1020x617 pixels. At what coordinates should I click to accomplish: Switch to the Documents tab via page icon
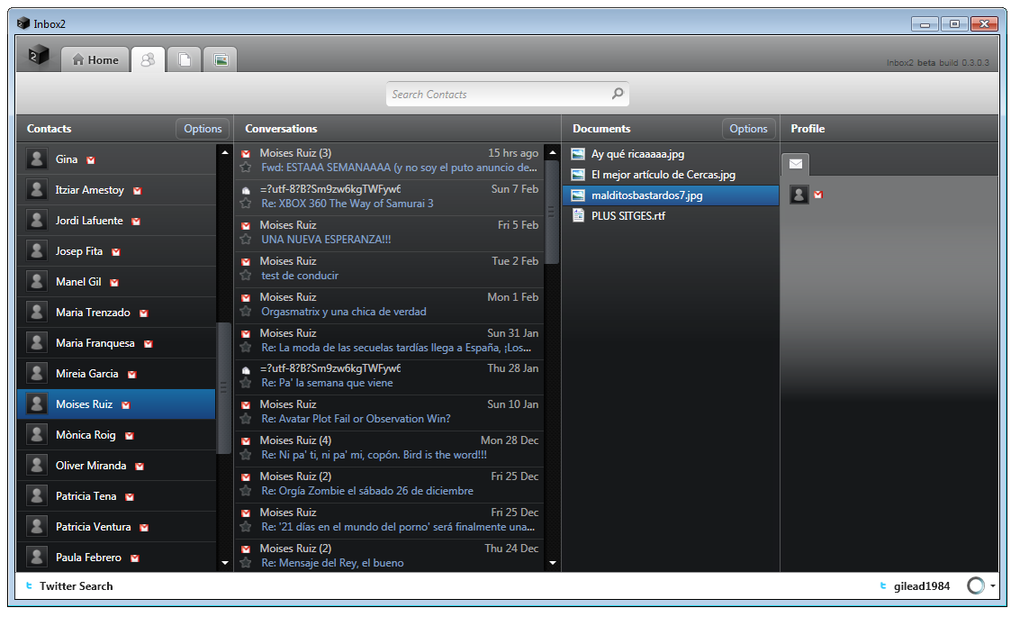184,59
